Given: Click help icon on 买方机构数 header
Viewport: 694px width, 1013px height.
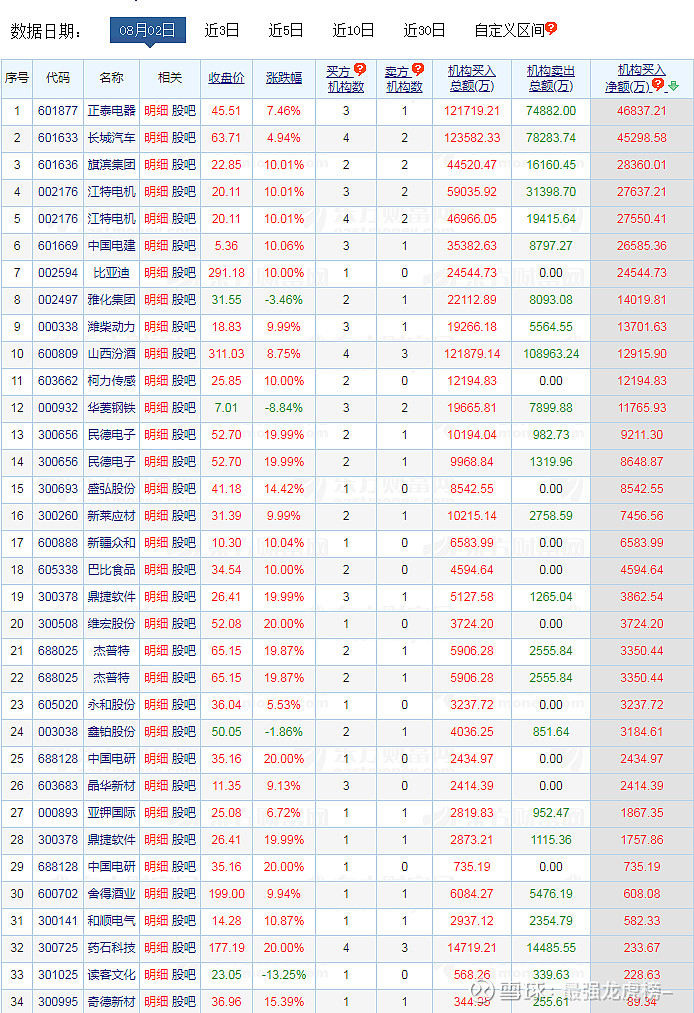Looking at the screenshot, I should pyautogui.click(x=360, y=68).
